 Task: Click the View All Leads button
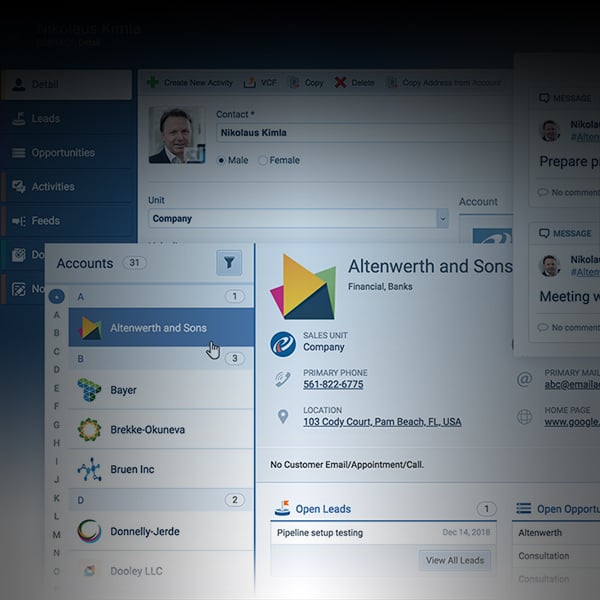455,560
